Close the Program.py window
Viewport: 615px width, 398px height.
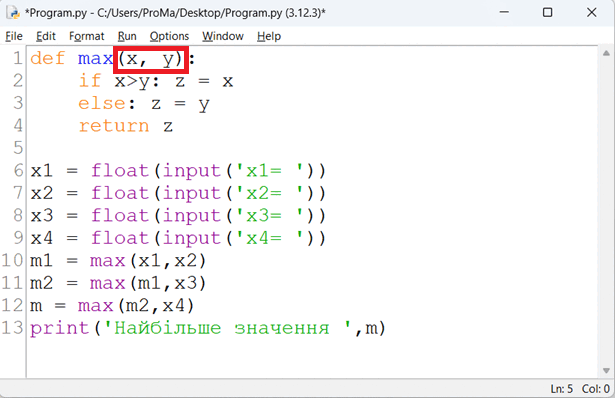pos(591,13)
